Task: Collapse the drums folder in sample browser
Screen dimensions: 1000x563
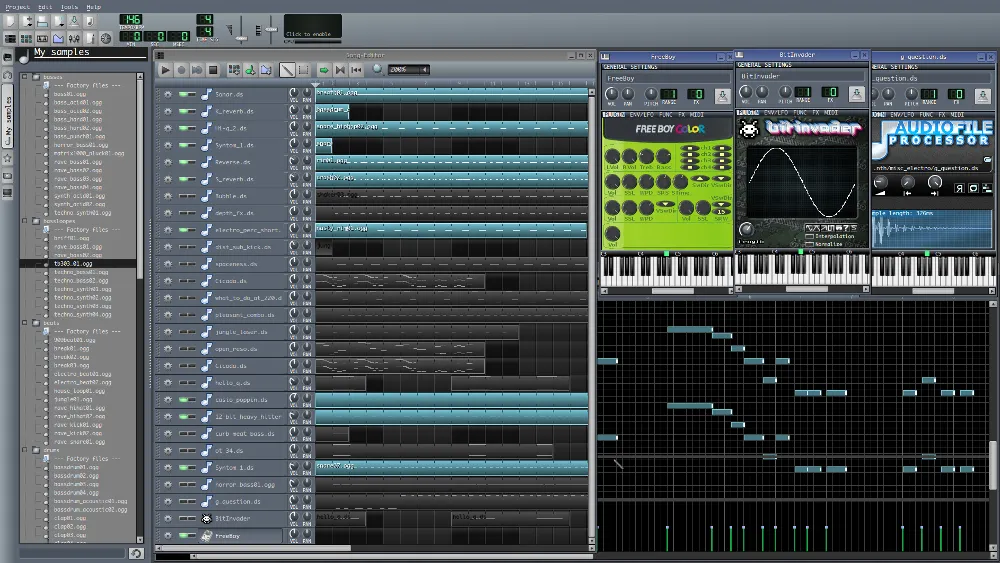Action: (25, 450)
